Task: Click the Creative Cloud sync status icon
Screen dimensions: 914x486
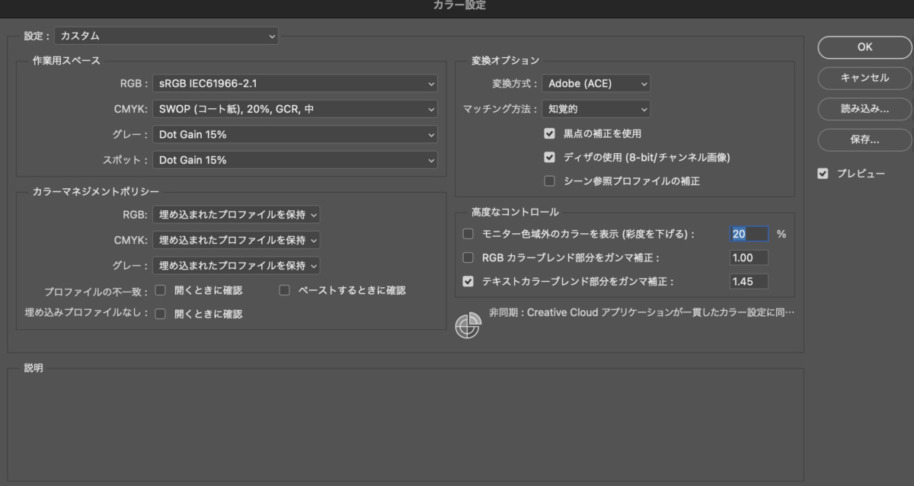Action: point(468,325)
